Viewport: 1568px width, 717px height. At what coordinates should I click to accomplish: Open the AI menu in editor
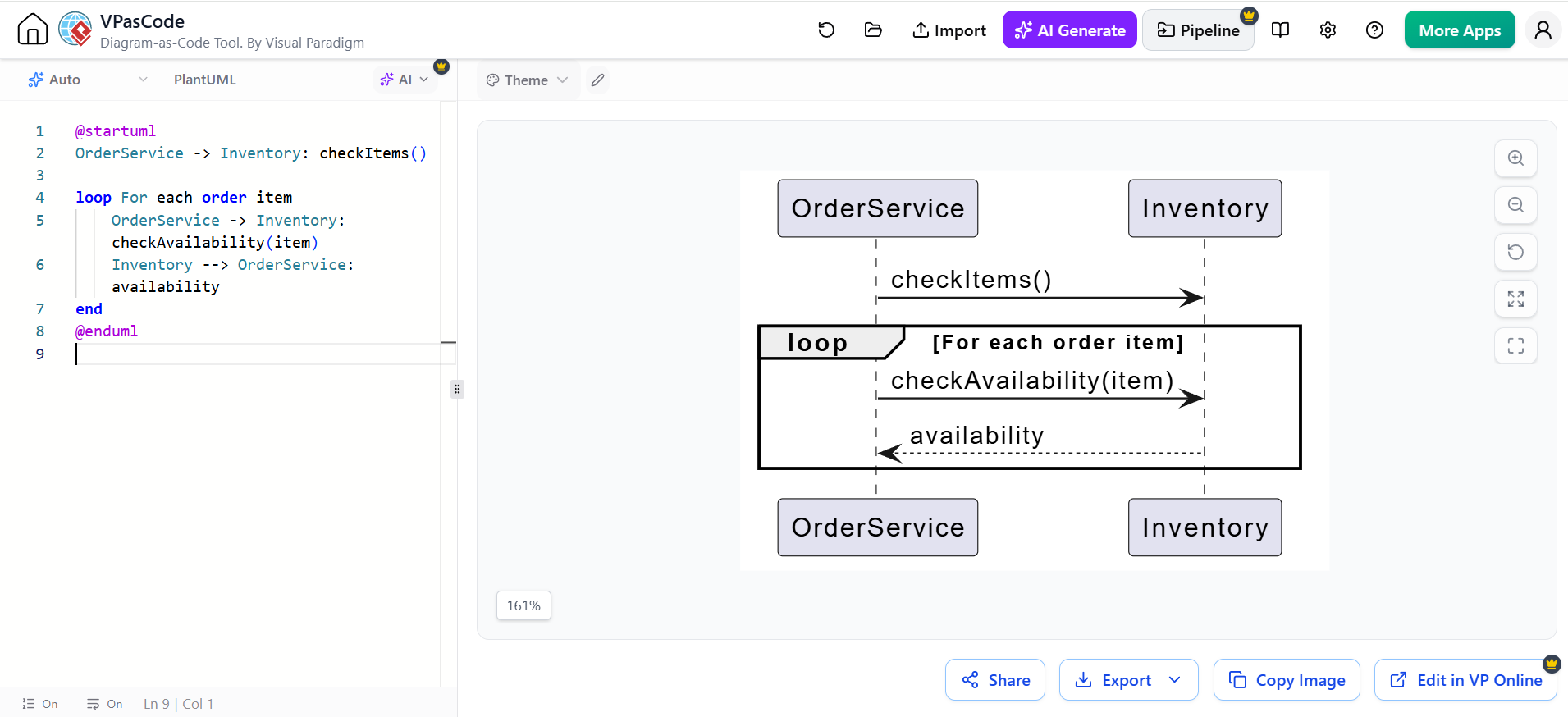point(405,80)
